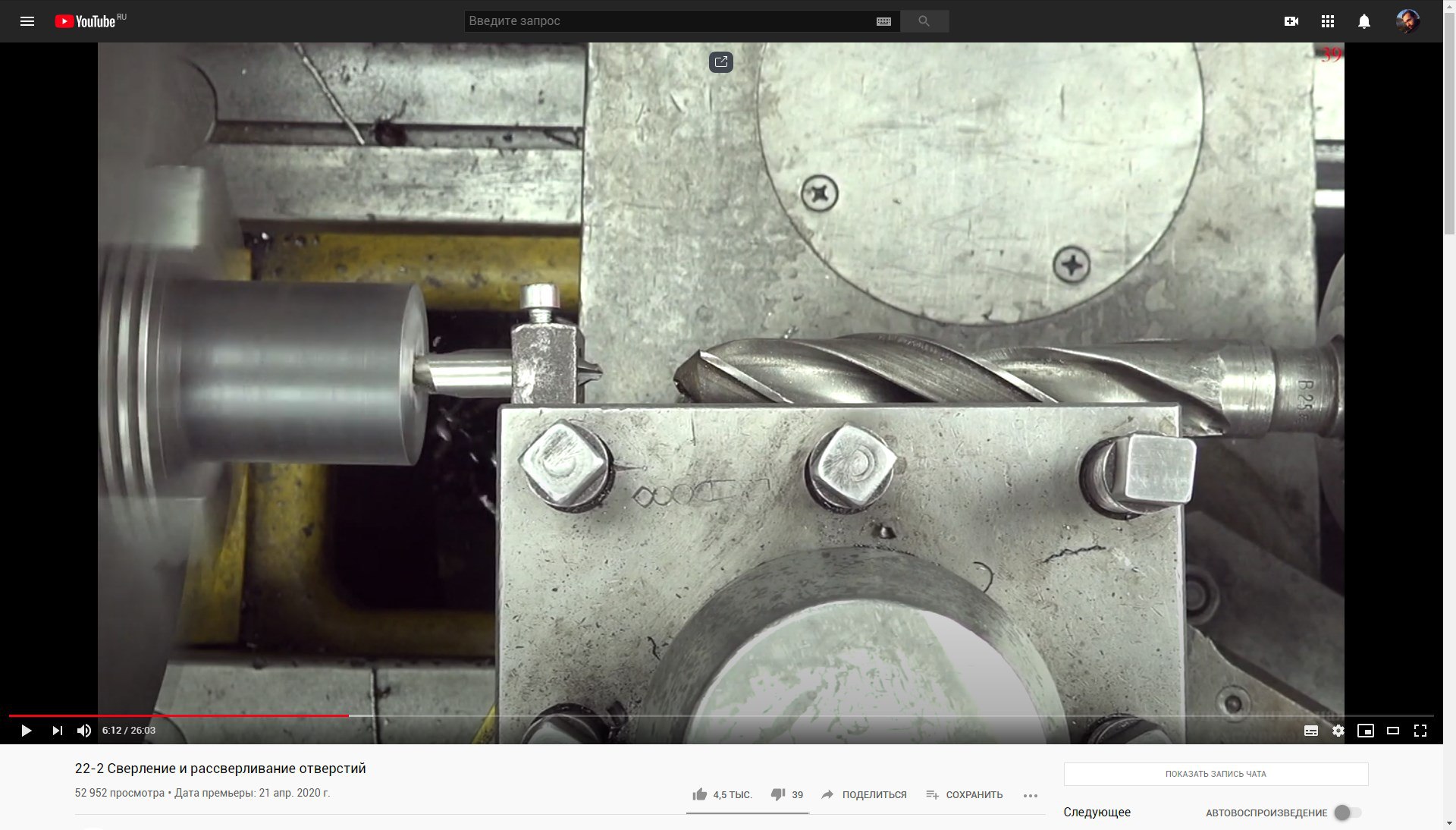Mute the video volume
The image size is (1456, 830).
point(84,731)
